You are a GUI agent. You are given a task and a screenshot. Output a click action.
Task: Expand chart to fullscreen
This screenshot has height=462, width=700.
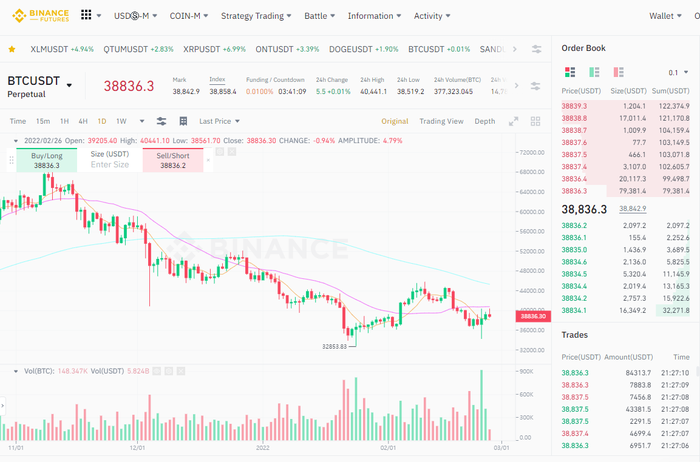point(513,121)
